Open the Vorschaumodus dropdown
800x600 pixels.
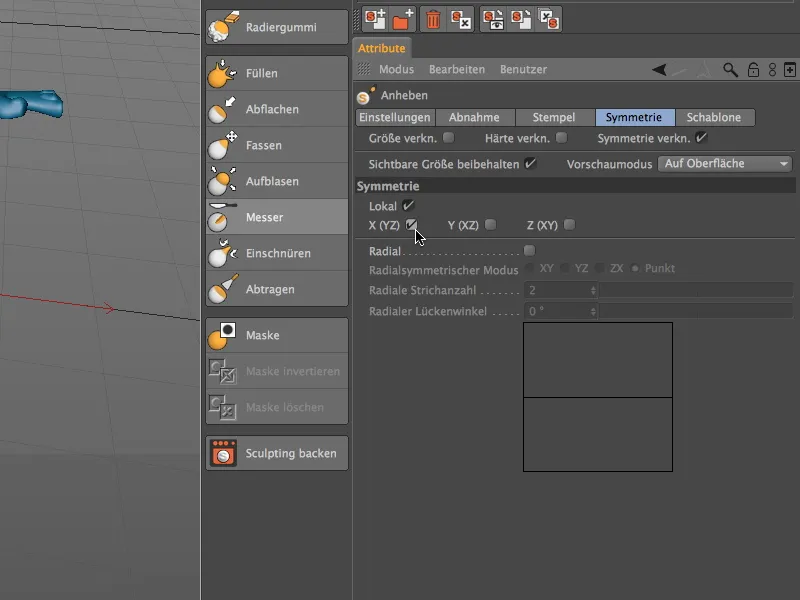725,164
